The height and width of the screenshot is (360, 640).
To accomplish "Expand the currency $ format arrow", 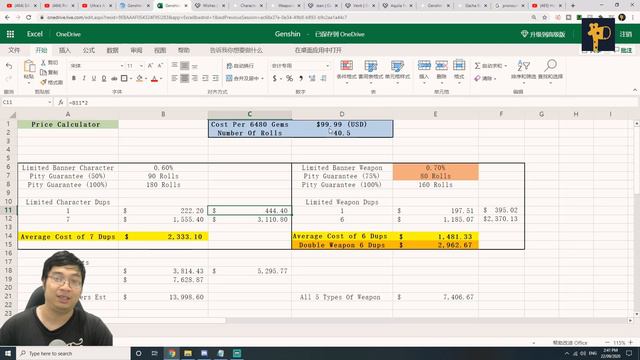I will 281,78.
